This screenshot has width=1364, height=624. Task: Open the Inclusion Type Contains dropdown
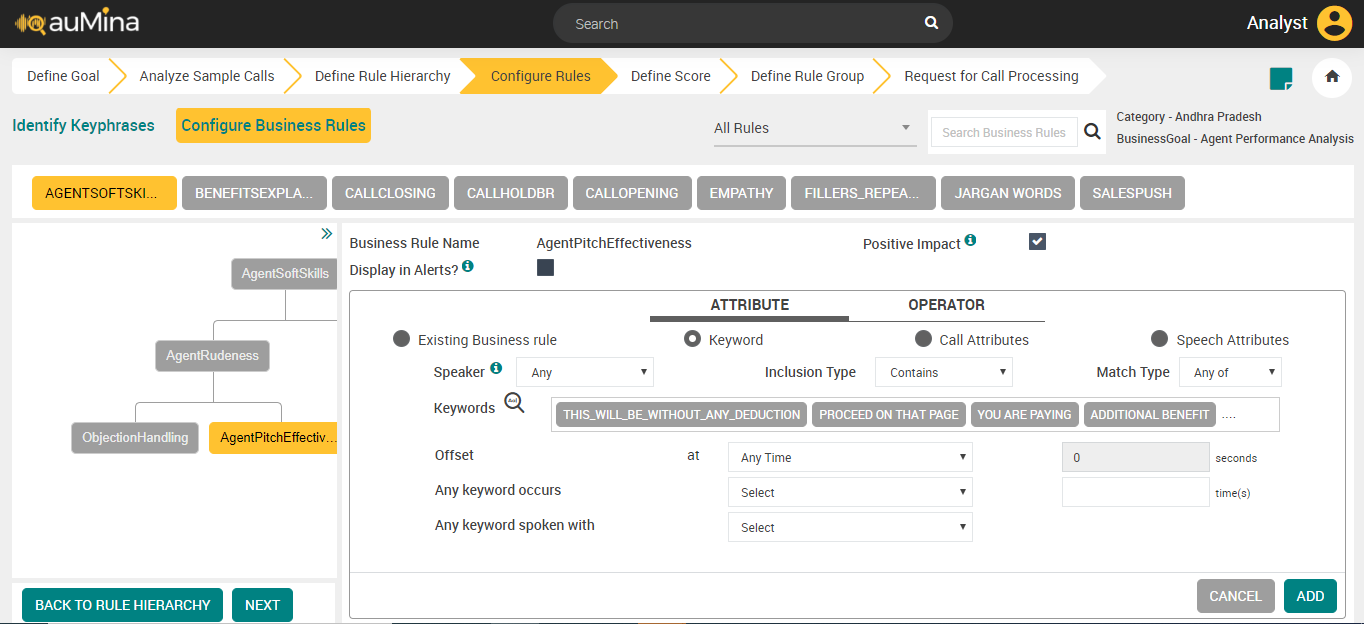click(x=944, y=372)
